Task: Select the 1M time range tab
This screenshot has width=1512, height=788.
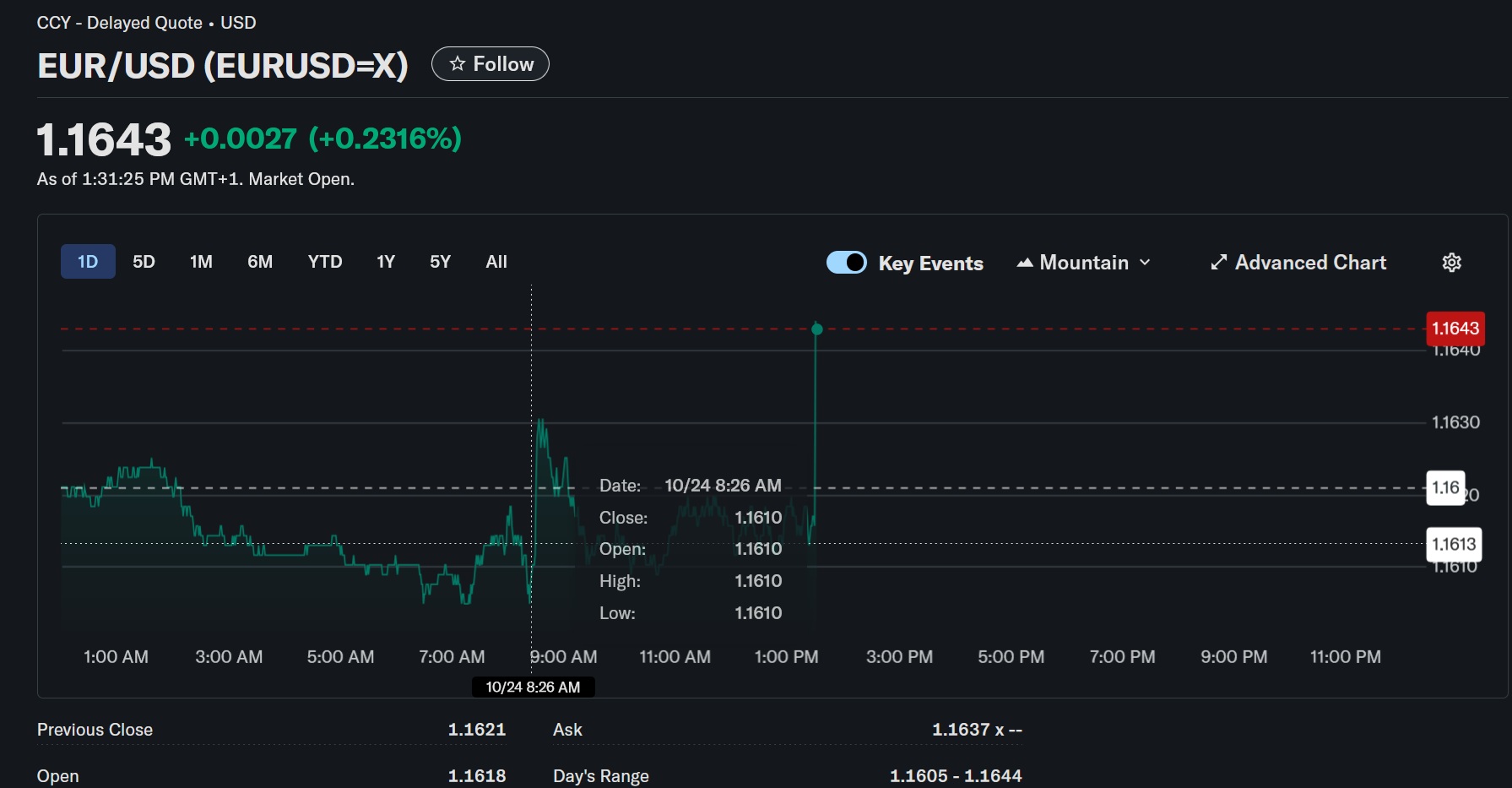Action: pos(201,262)
